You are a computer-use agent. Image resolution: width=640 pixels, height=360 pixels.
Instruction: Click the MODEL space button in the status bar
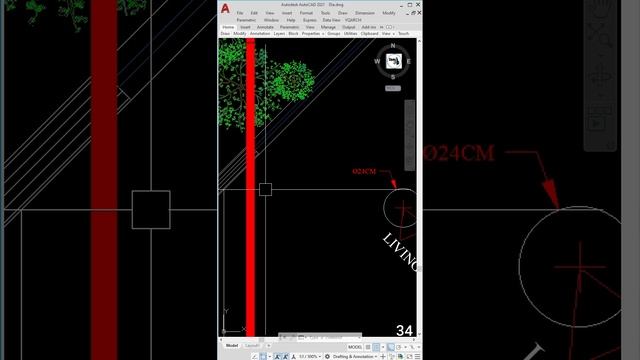355,347
